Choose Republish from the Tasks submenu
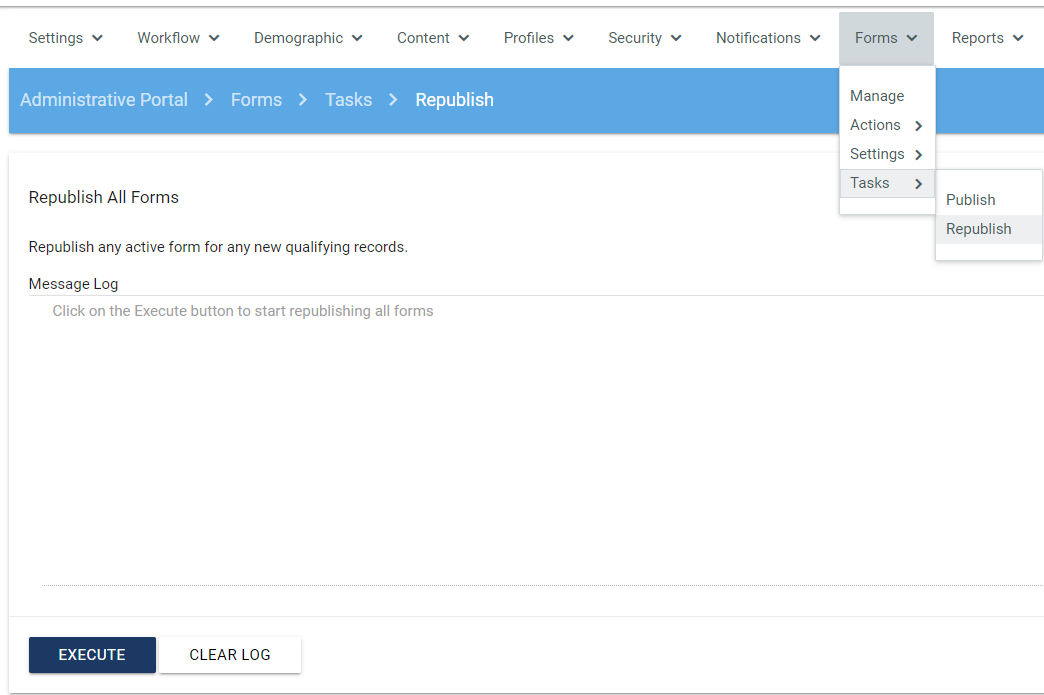The height and width of the screenshot is (695, 1044). click(x=978, y=229)
